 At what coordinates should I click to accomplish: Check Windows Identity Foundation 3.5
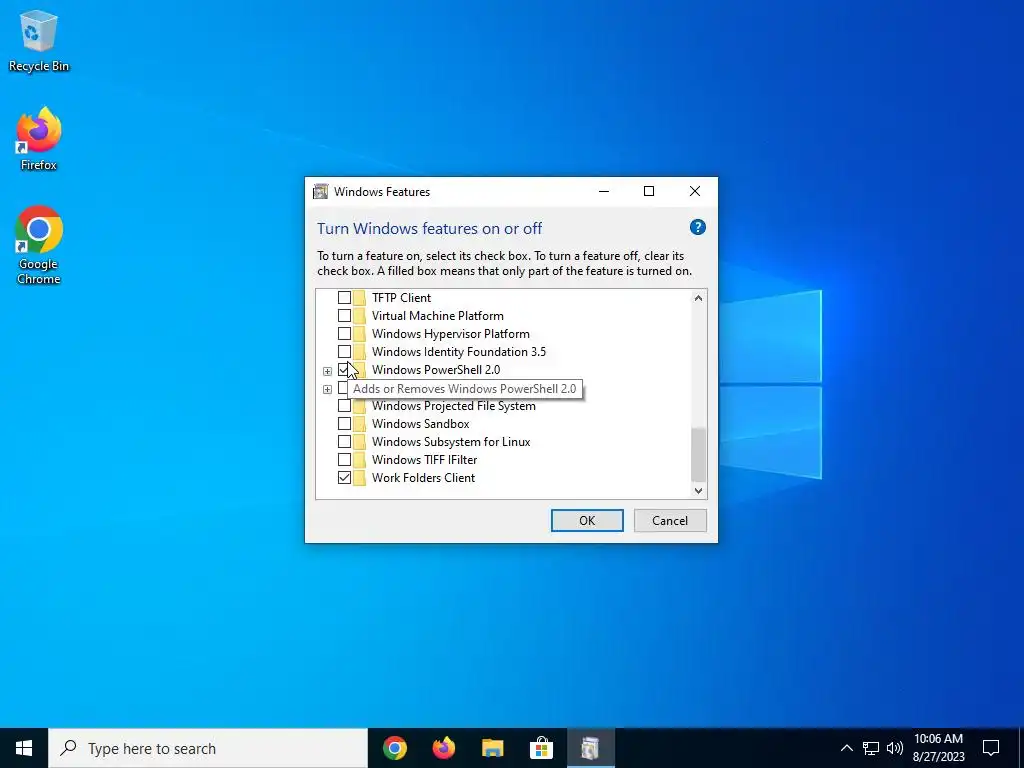344,352
